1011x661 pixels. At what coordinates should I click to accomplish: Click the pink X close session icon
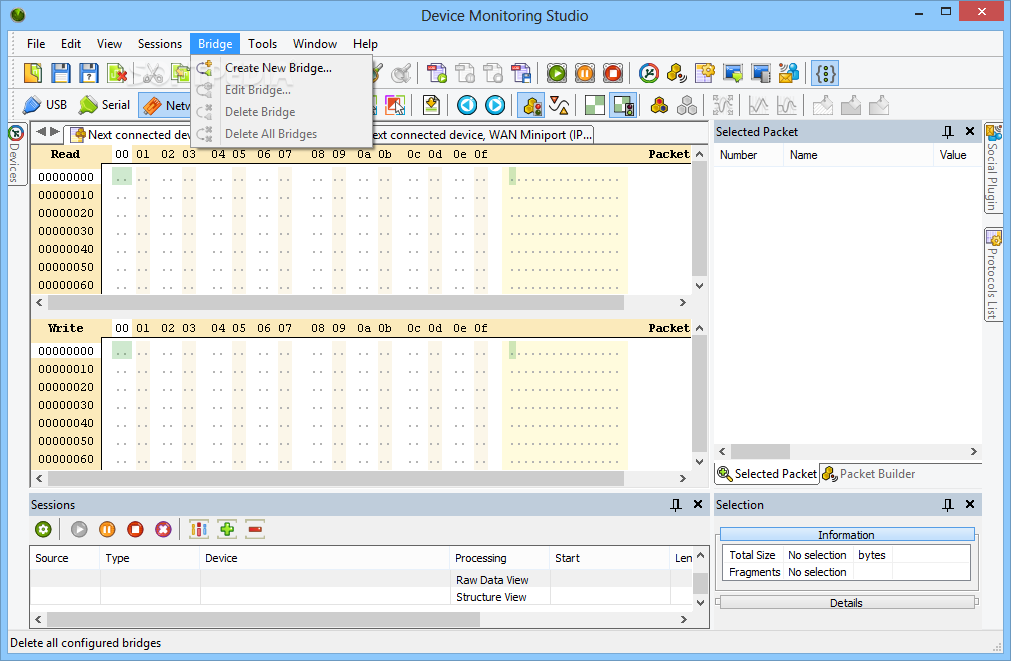(x=163, y=529)
